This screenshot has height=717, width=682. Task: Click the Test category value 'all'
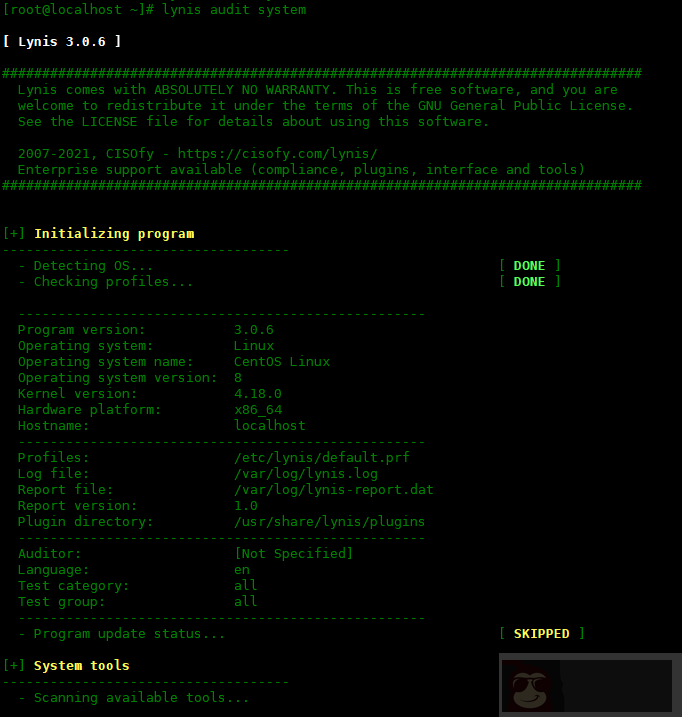click(x=246, y=586)
